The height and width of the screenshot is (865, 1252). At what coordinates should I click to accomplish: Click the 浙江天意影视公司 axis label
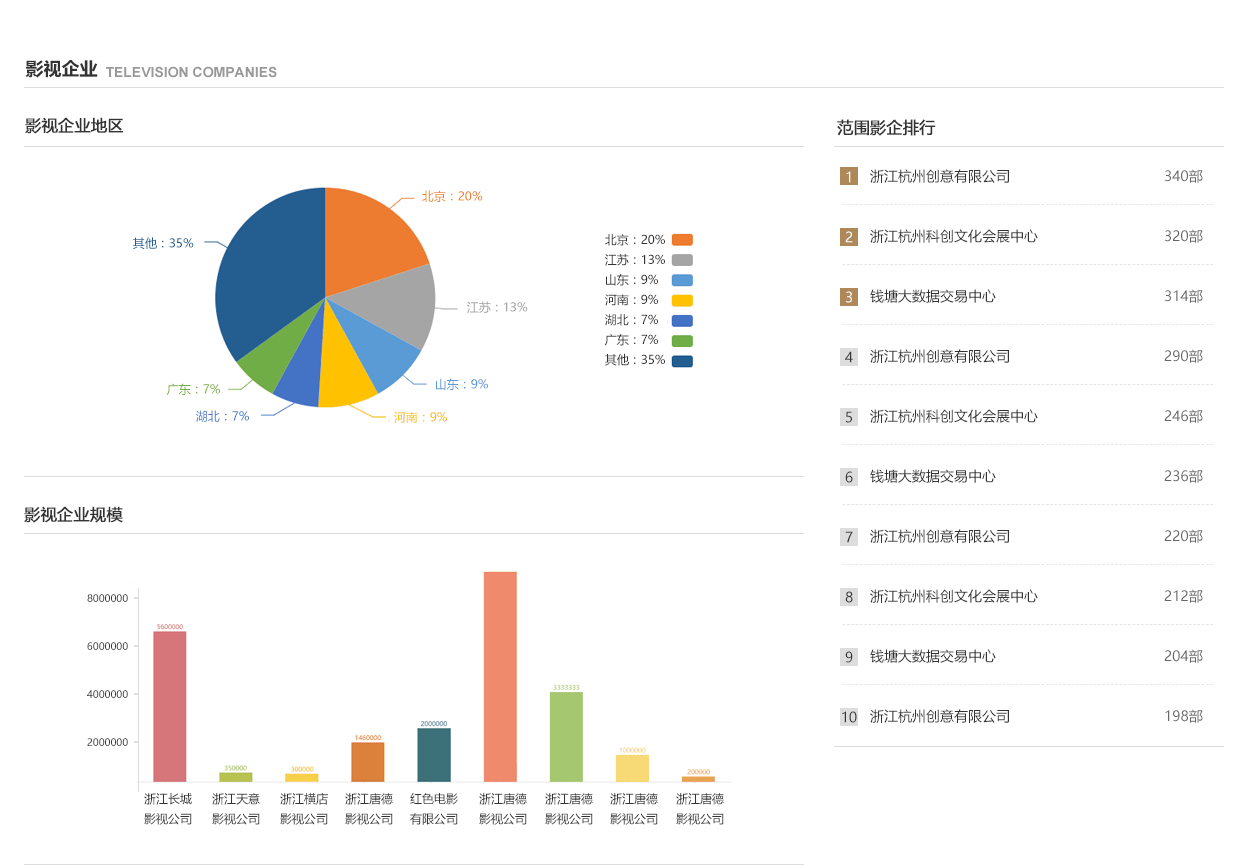click(236, 809)
